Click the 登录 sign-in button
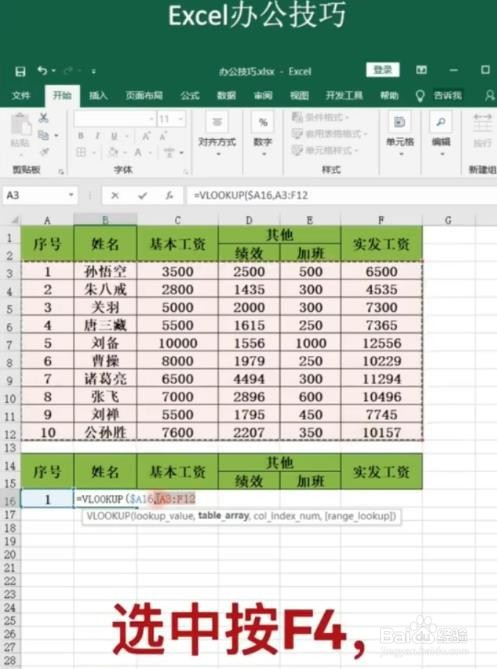Screen dimensions: 497x669 [383, 70]
